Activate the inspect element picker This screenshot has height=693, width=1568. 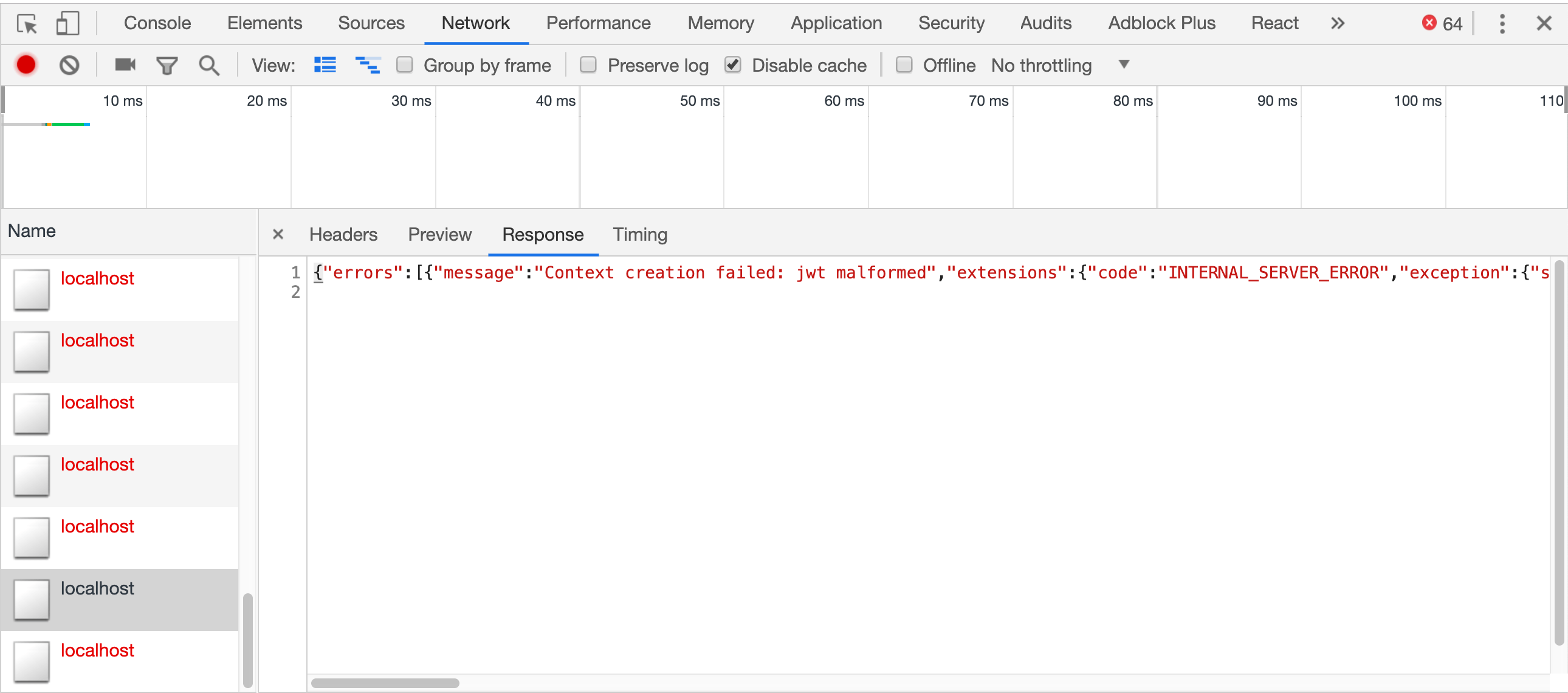(x=27, y=24)
